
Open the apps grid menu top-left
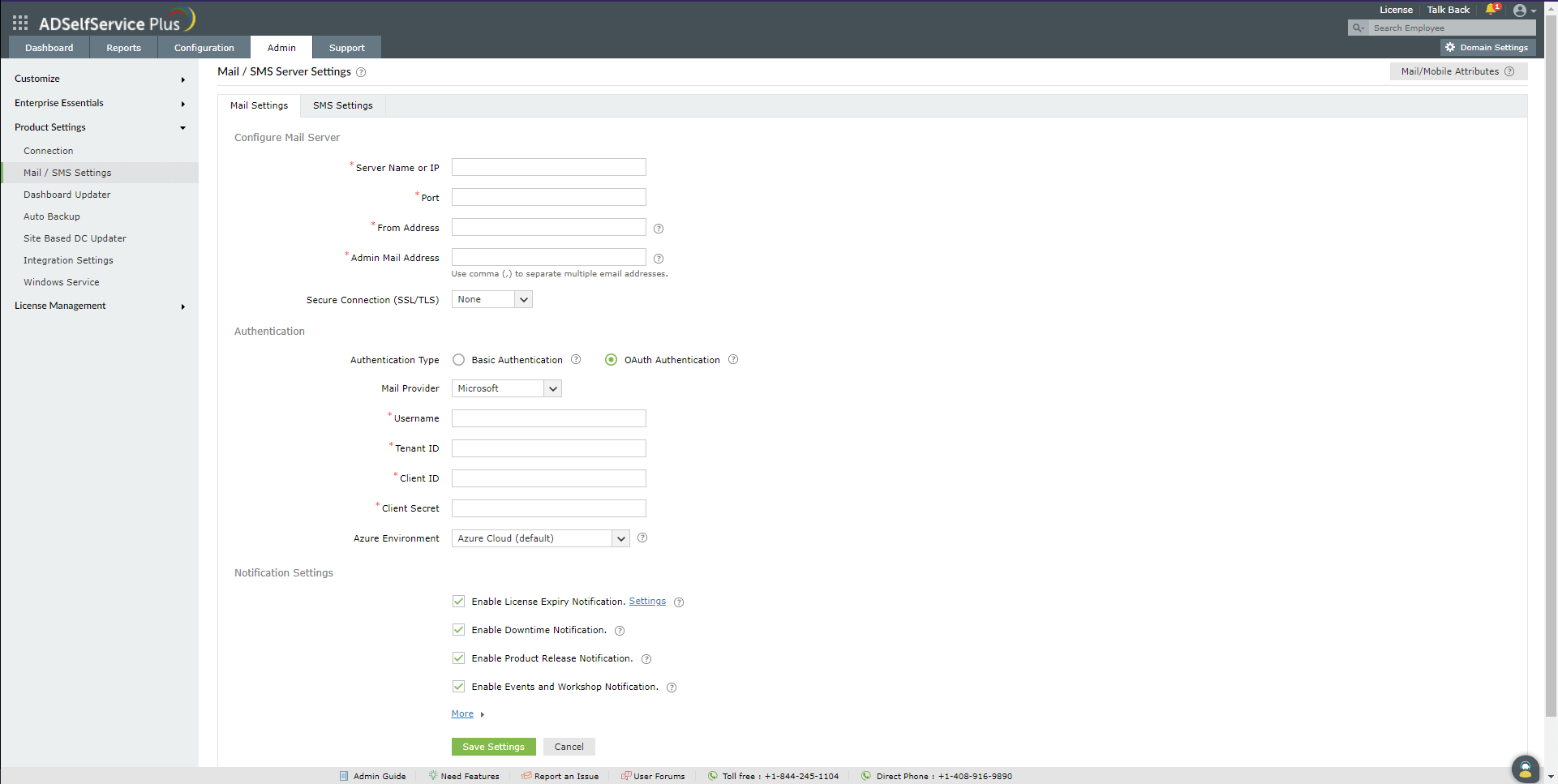coord(19,23)
